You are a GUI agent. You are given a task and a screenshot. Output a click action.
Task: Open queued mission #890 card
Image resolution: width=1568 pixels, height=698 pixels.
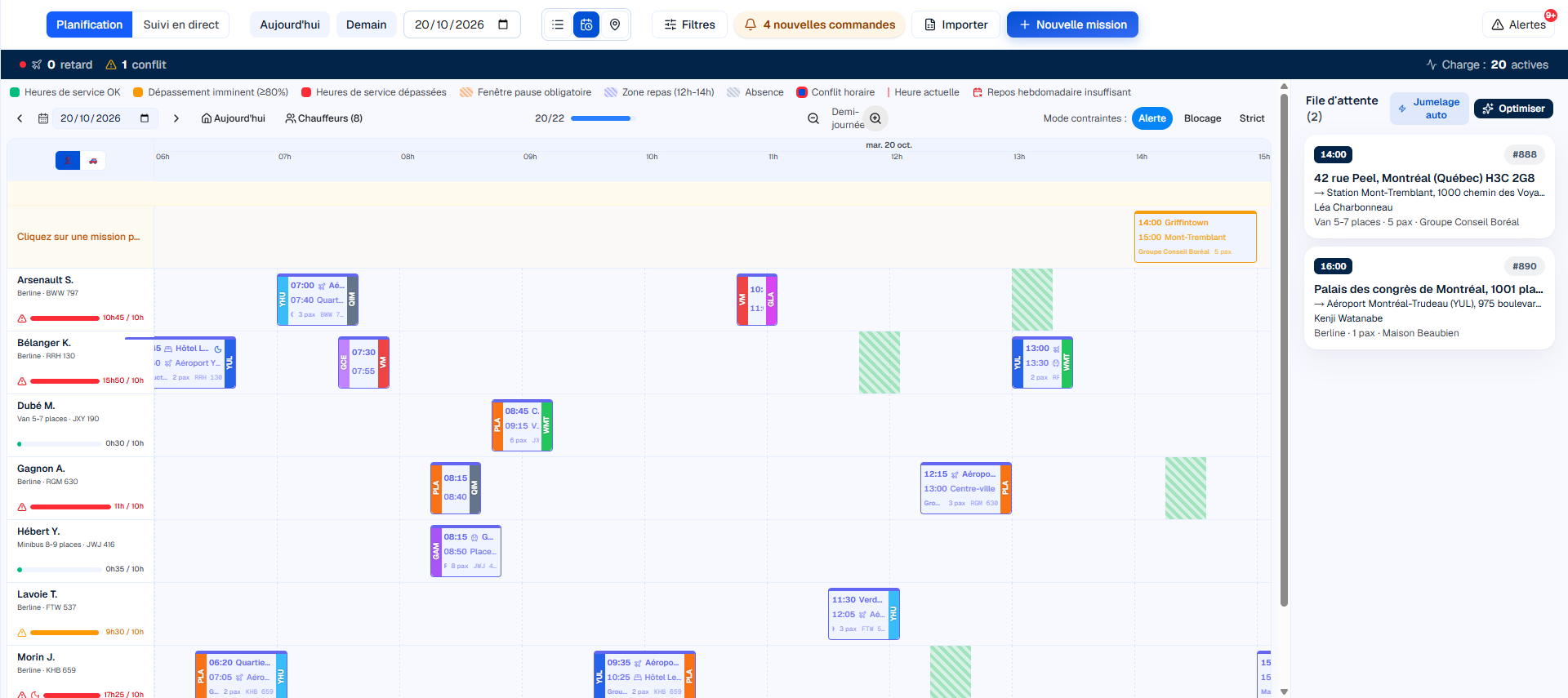tap(1429, 299)
